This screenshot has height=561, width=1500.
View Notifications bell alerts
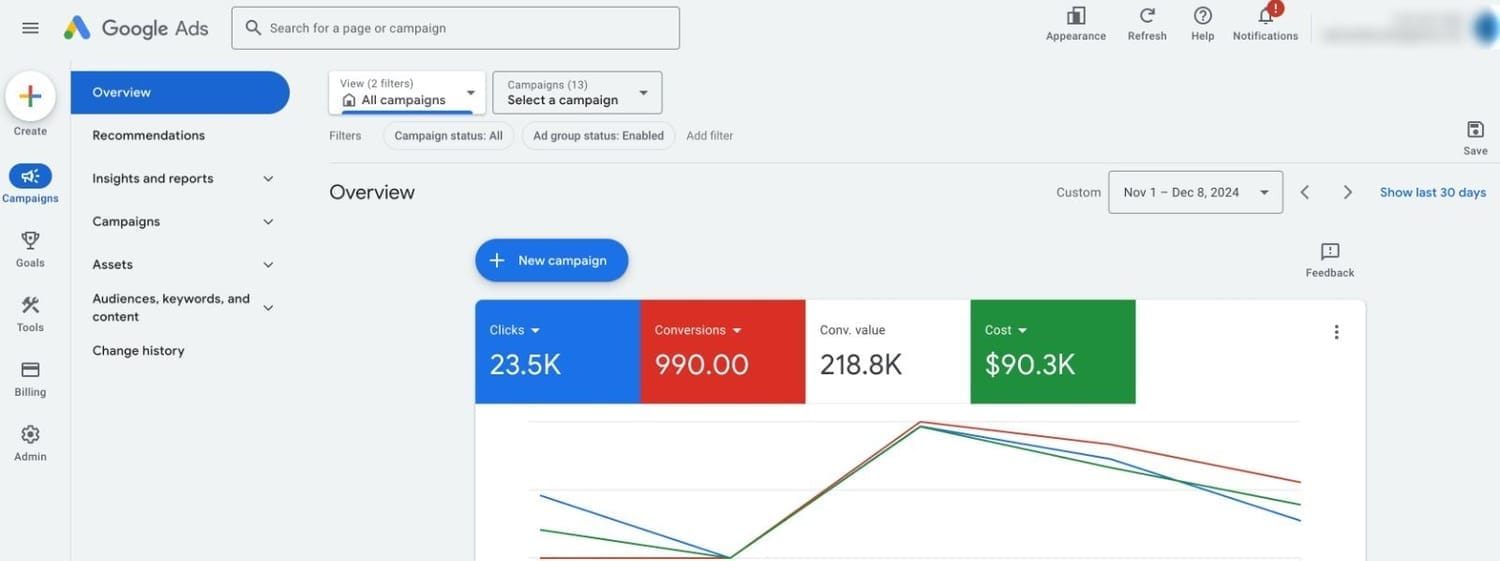(x=1265, y=24)
